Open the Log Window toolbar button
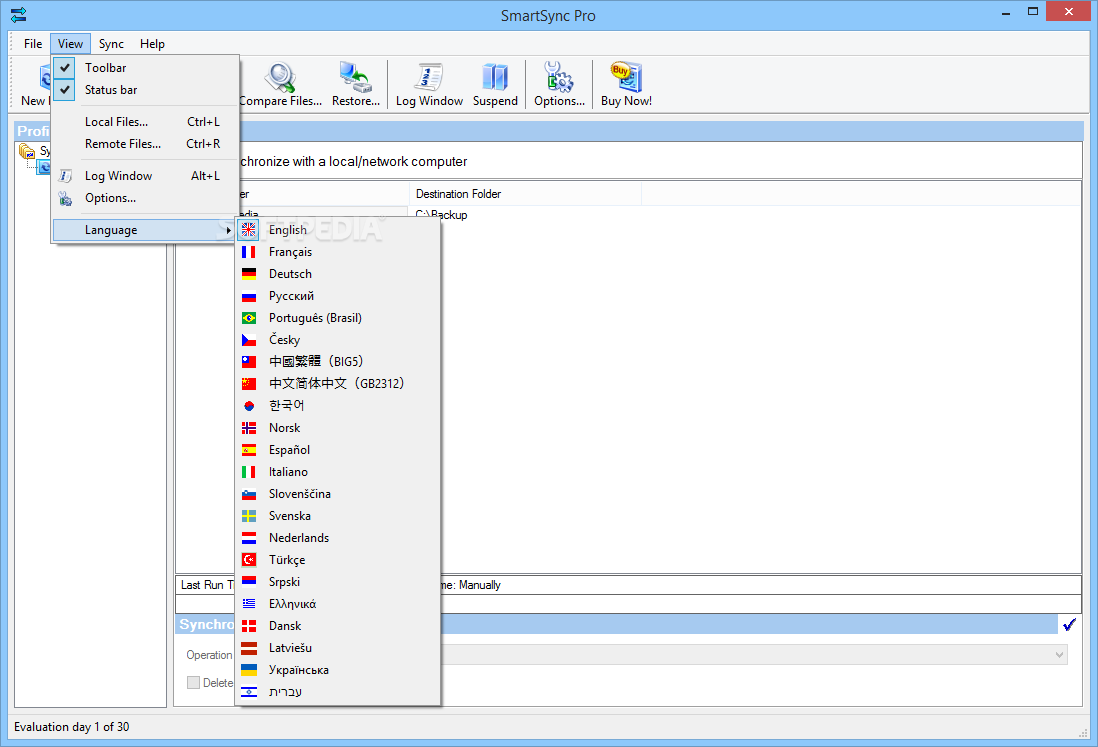Viewport: 1098px width, 747px height. 429,85
